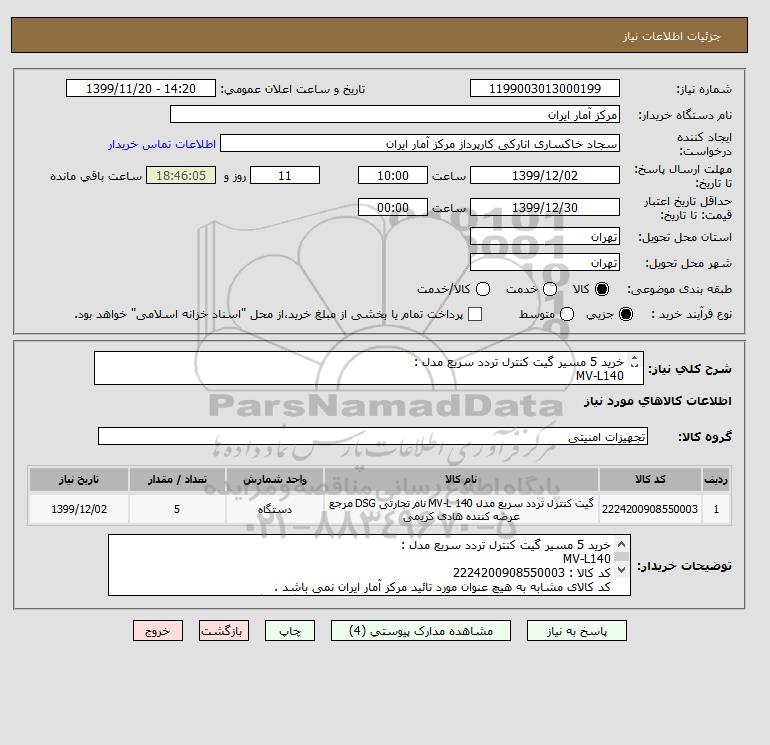
Task: Open اطلاعات تماس خریدار link
Action: (162, 144)
